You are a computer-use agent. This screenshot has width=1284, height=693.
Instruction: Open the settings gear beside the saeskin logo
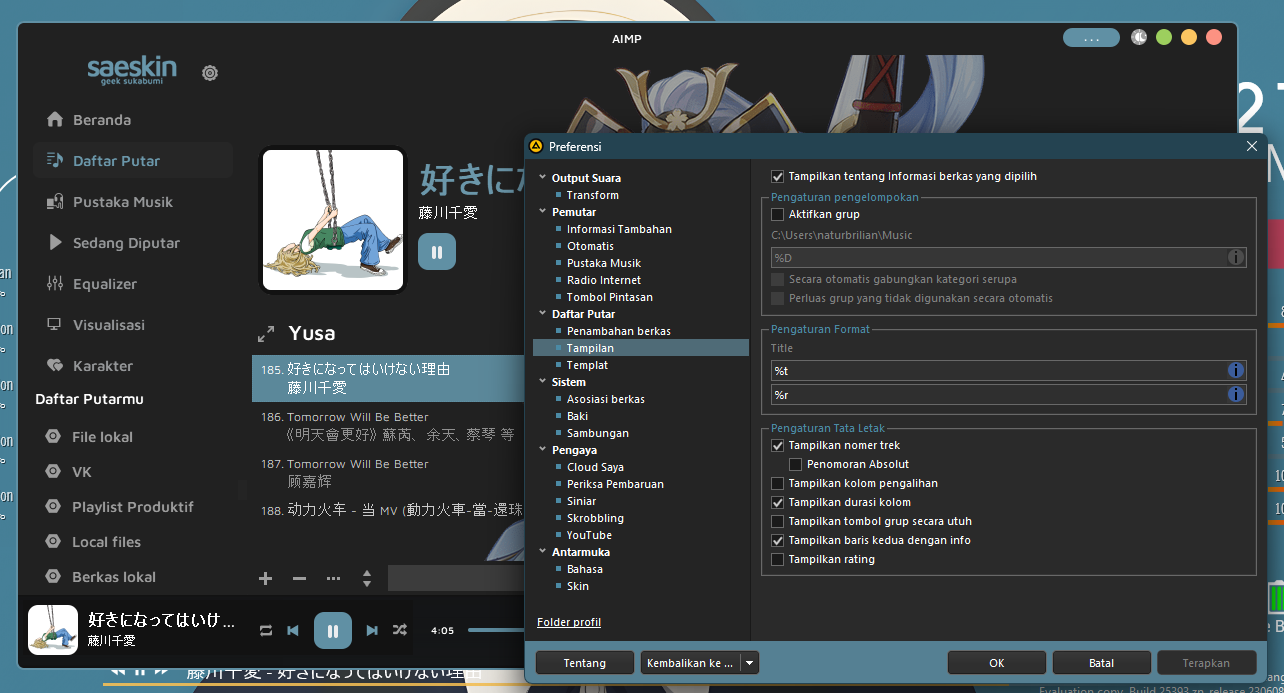pyautogui.click(x=210, y=73)
